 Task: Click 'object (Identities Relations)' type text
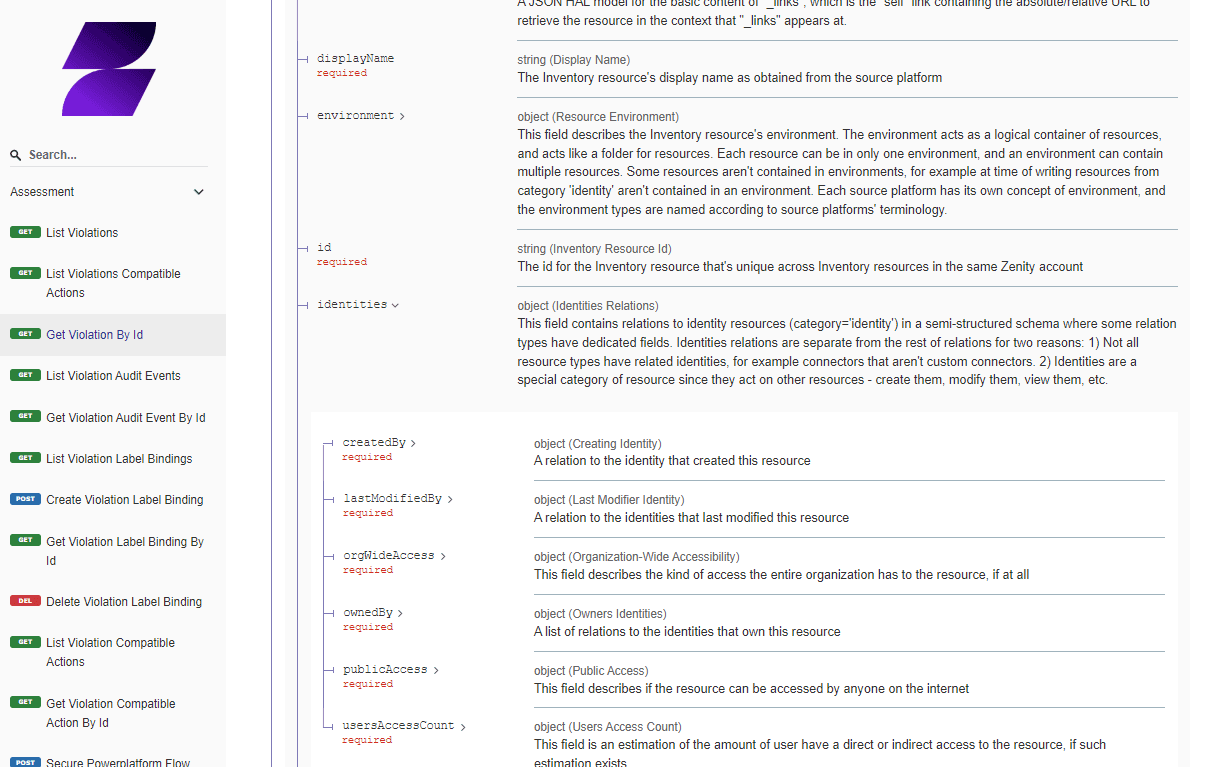click(x=588, y=306)
